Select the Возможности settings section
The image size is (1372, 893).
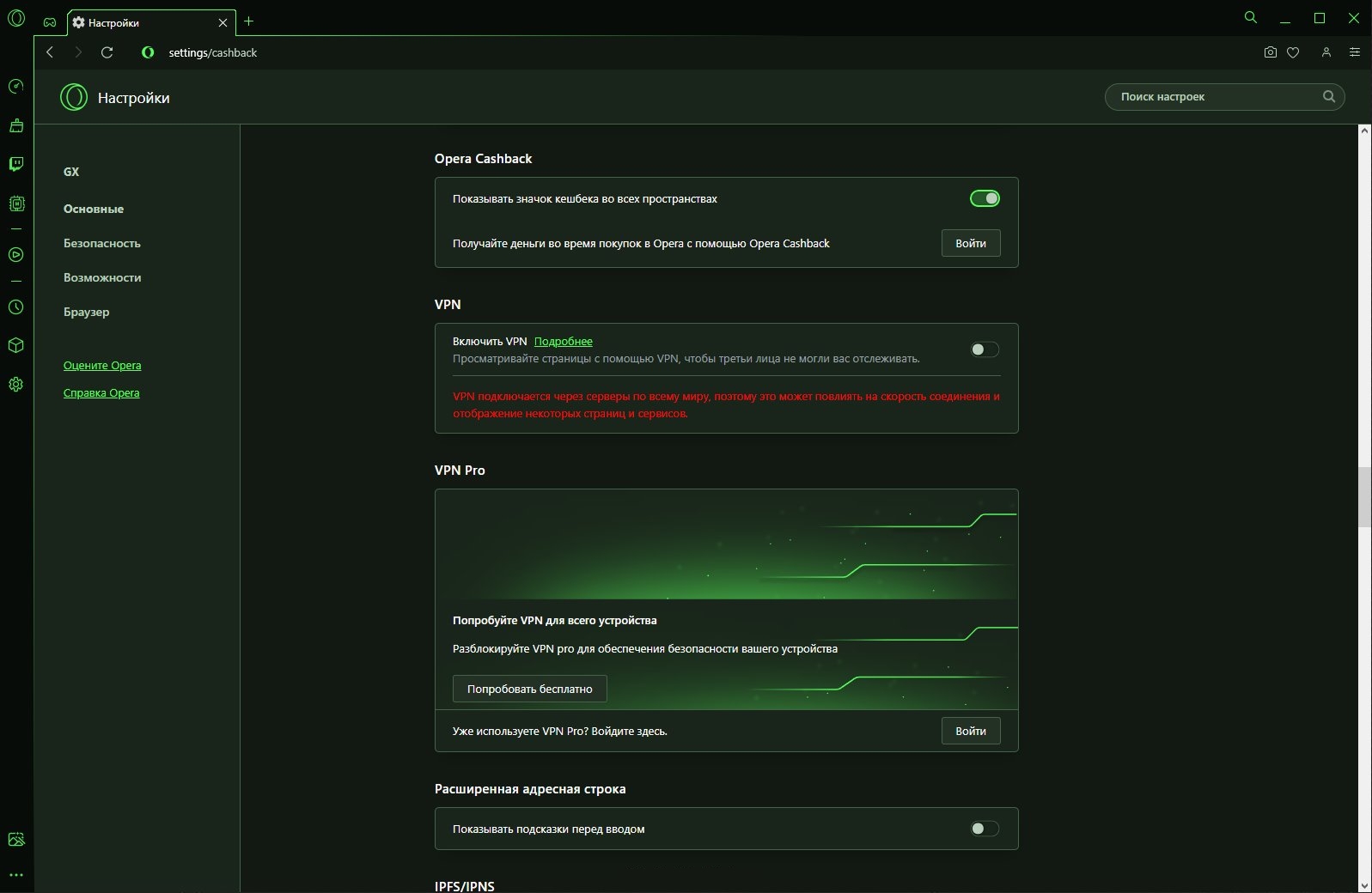102,277
